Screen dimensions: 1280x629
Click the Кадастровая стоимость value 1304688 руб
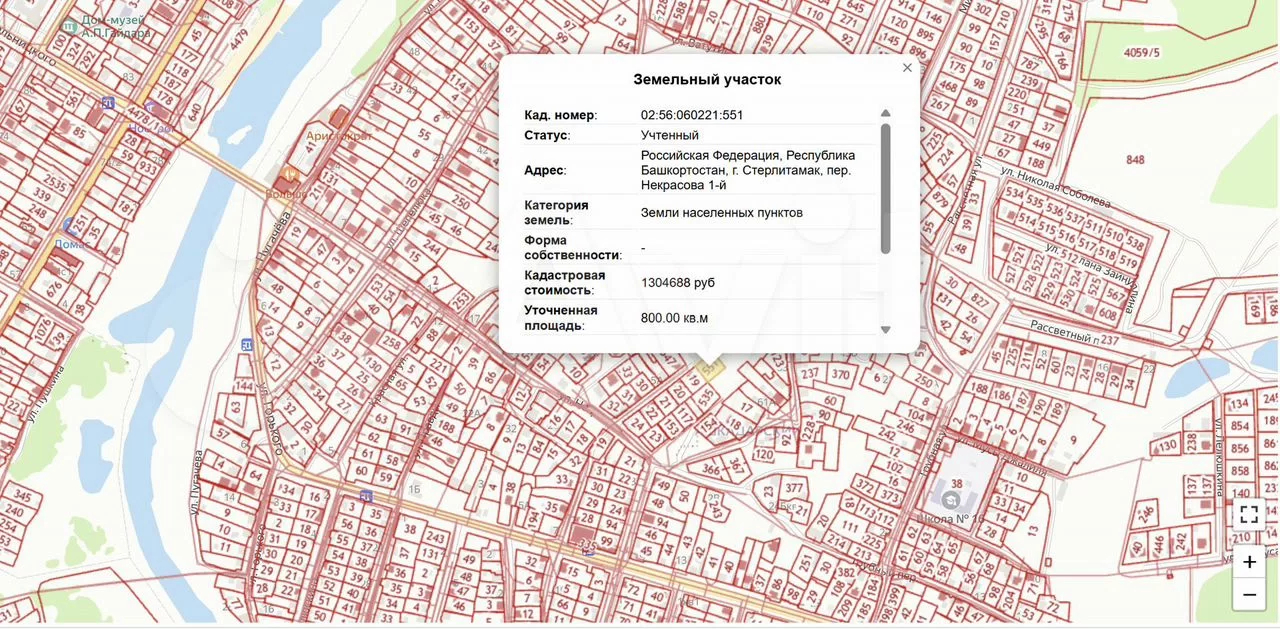coord(678,283)
